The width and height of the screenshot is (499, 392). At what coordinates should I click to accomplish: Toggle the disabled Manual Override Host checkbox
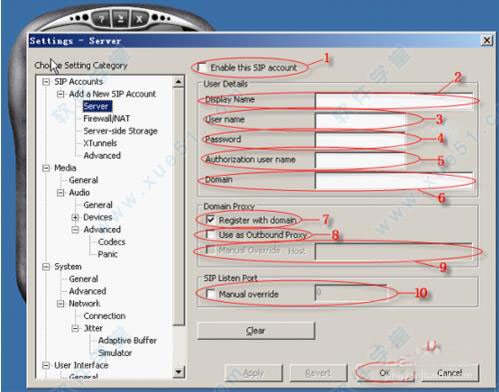point(210,250)
